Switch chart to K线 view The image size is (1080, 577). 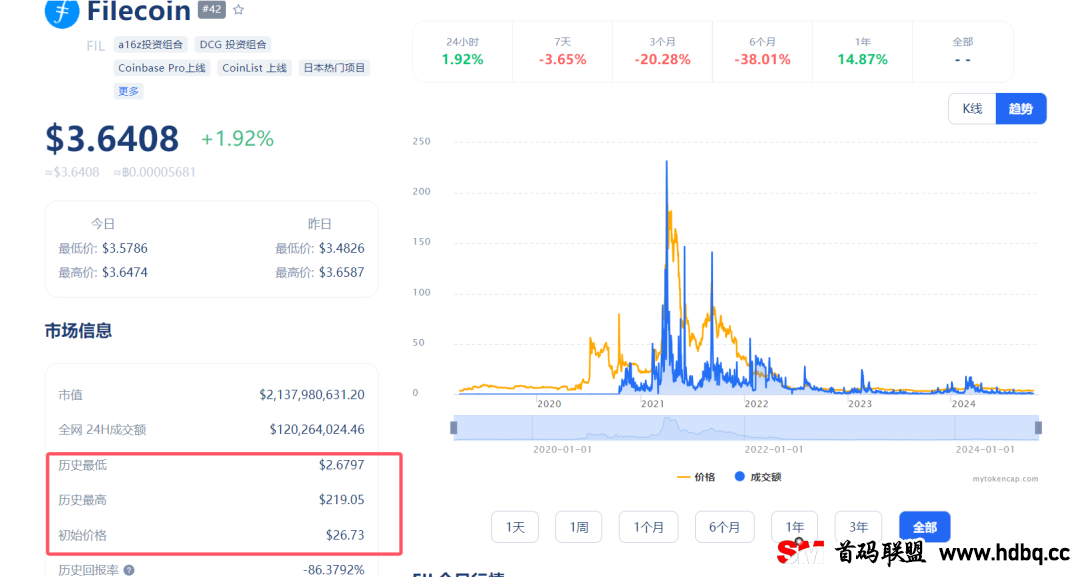pos(973,109)
